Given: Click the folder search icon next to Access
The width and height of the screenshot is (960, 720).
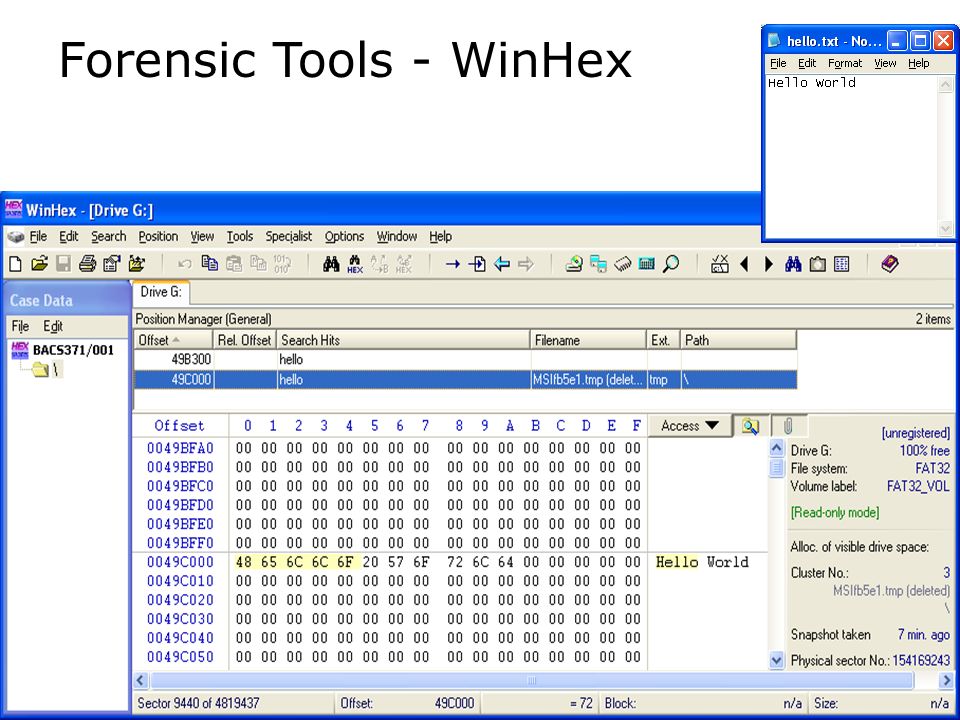Looking at the screenshot, I should coord(751,426).
